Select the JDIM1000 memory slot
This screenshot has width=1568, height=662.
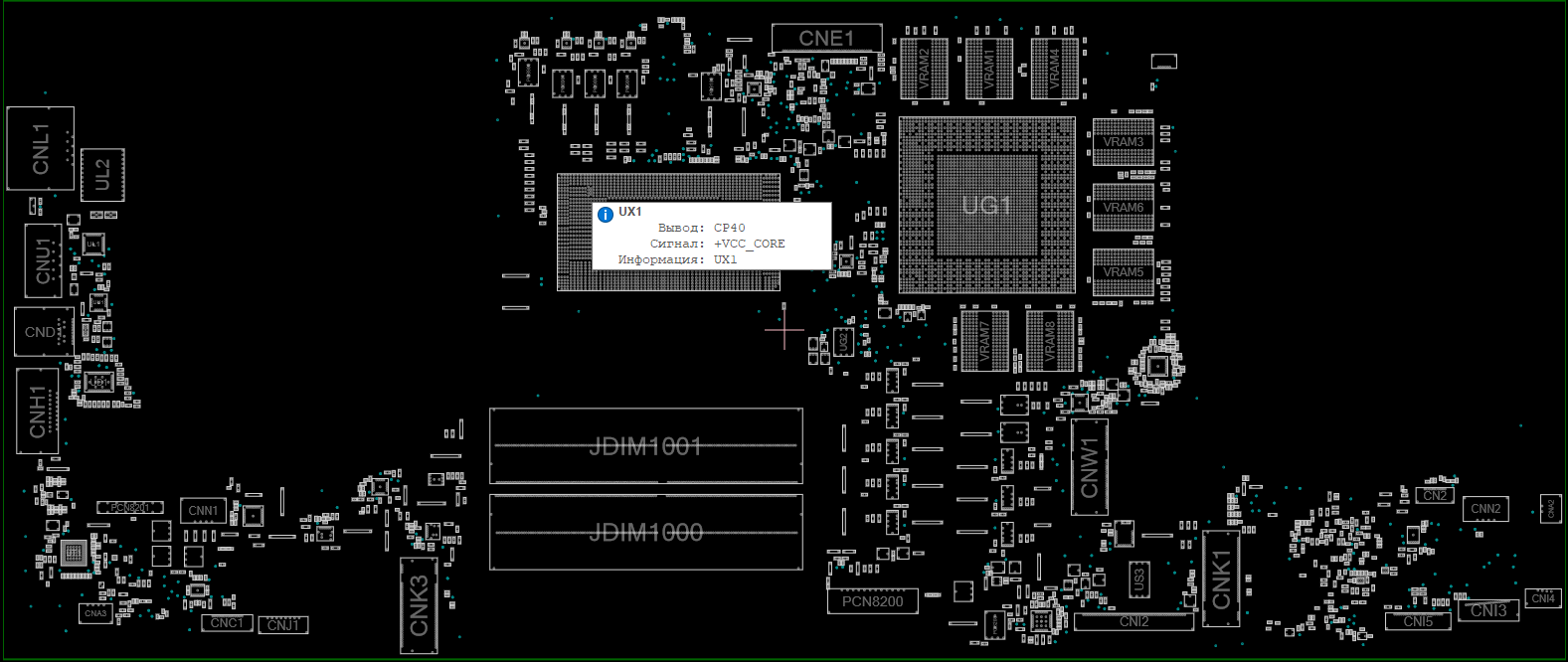click(x=645, y=532)
